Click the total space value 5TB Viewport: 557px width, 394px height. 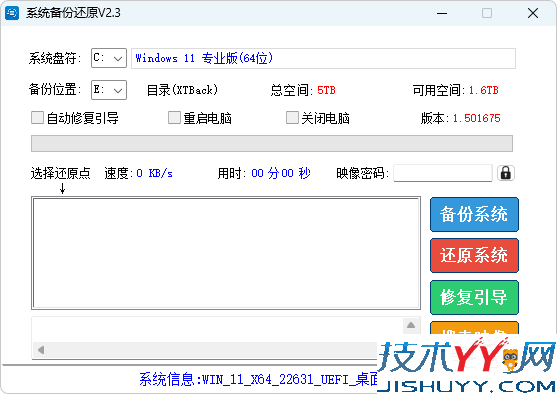326,90
